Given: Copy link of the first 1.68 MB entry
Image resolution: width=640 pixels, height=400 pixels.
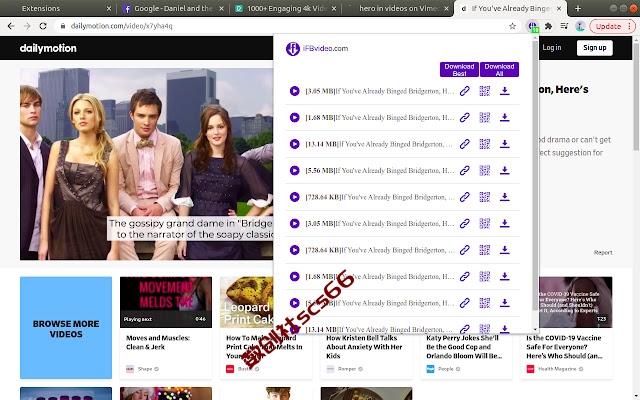Looking at the screenshot, I should pyautogui.click(x=464, y=118).
